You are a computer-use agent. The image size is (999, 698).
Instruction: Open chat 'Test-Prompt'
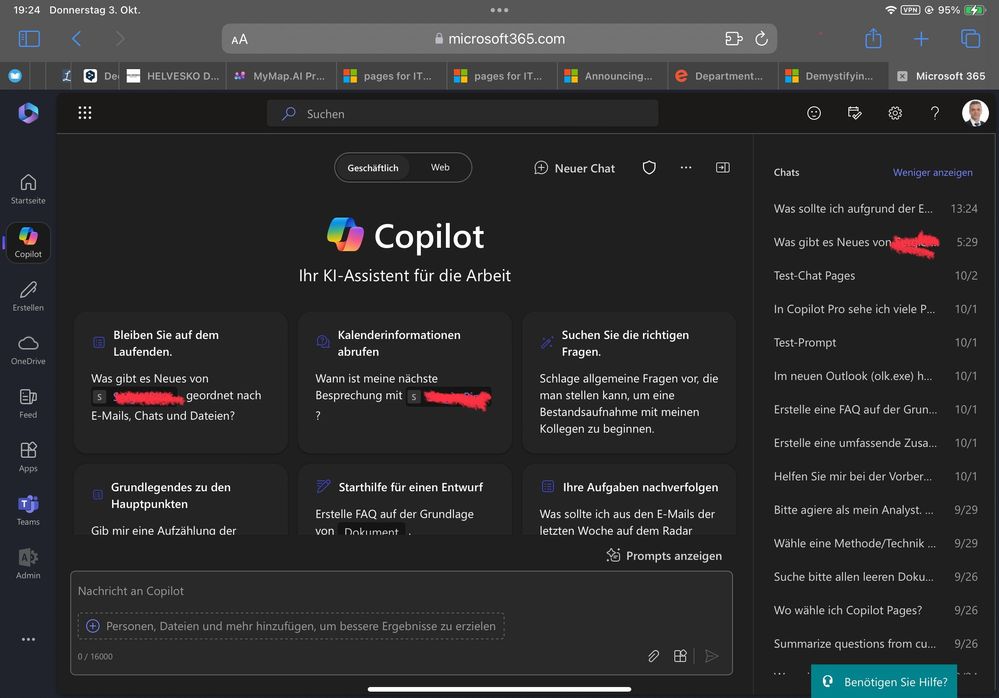875,343
